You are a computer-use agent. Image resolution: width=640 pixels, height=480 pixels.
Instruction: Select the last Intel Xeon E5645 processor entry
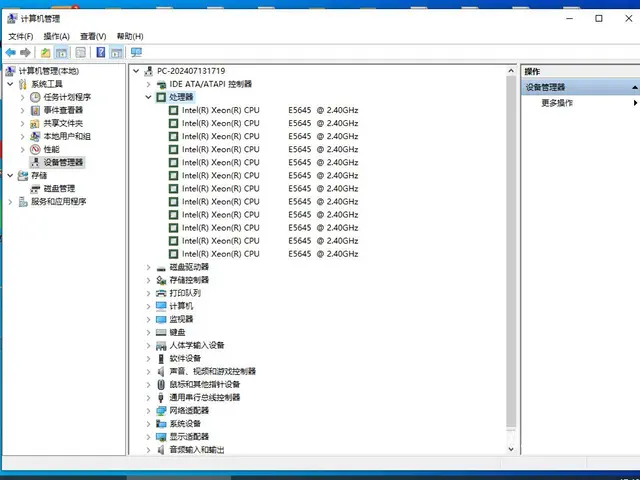pyautogui.click(x=270, y=254)
